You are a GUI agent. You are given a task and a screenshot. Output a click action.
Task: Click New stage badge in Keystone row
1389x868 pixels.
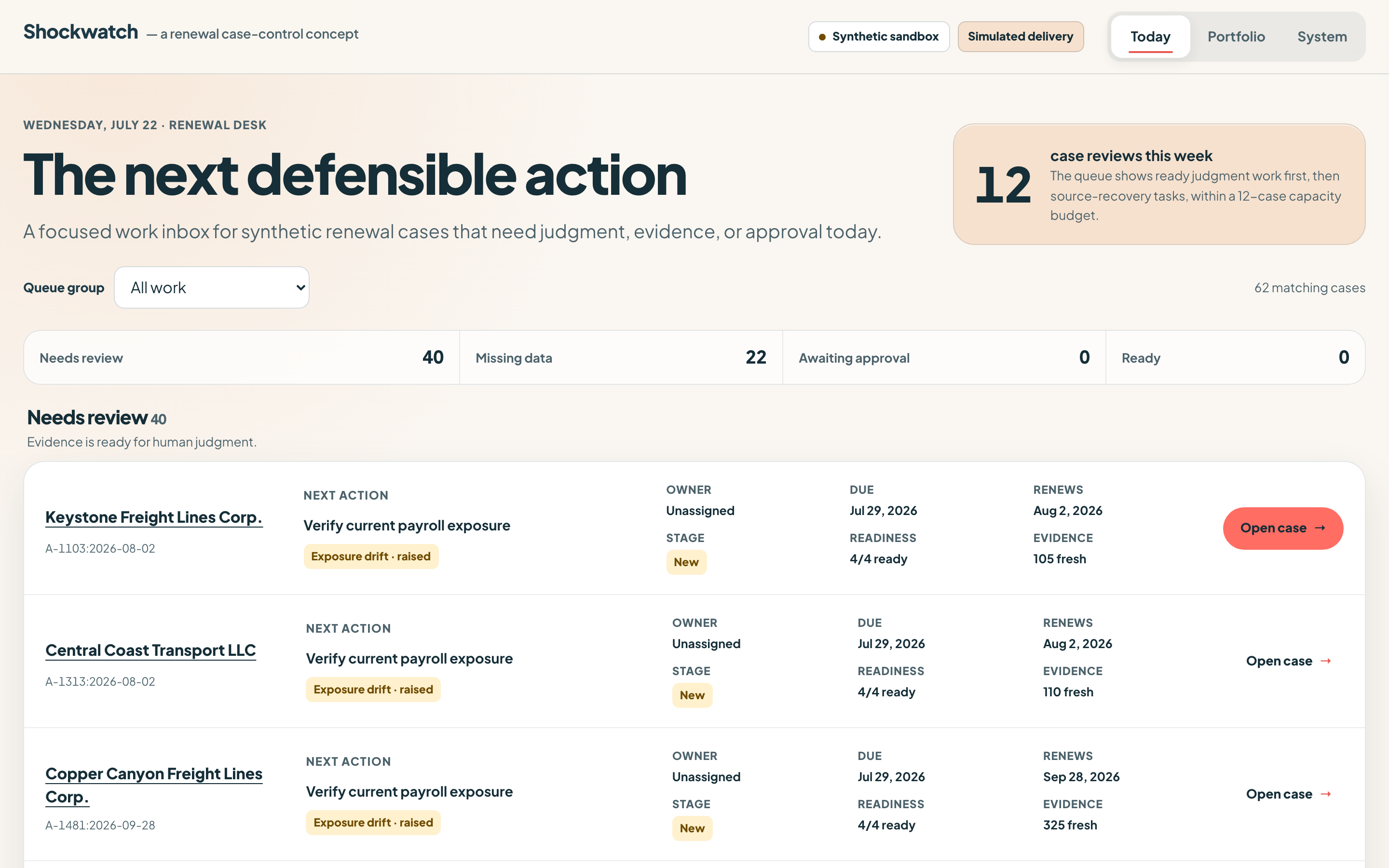[x=686, y=562]
